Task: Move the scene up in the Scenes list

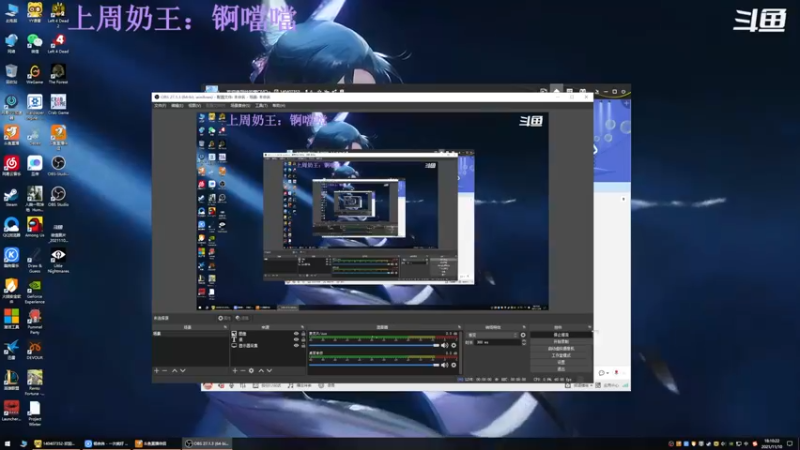Action: tap(174, 370)
